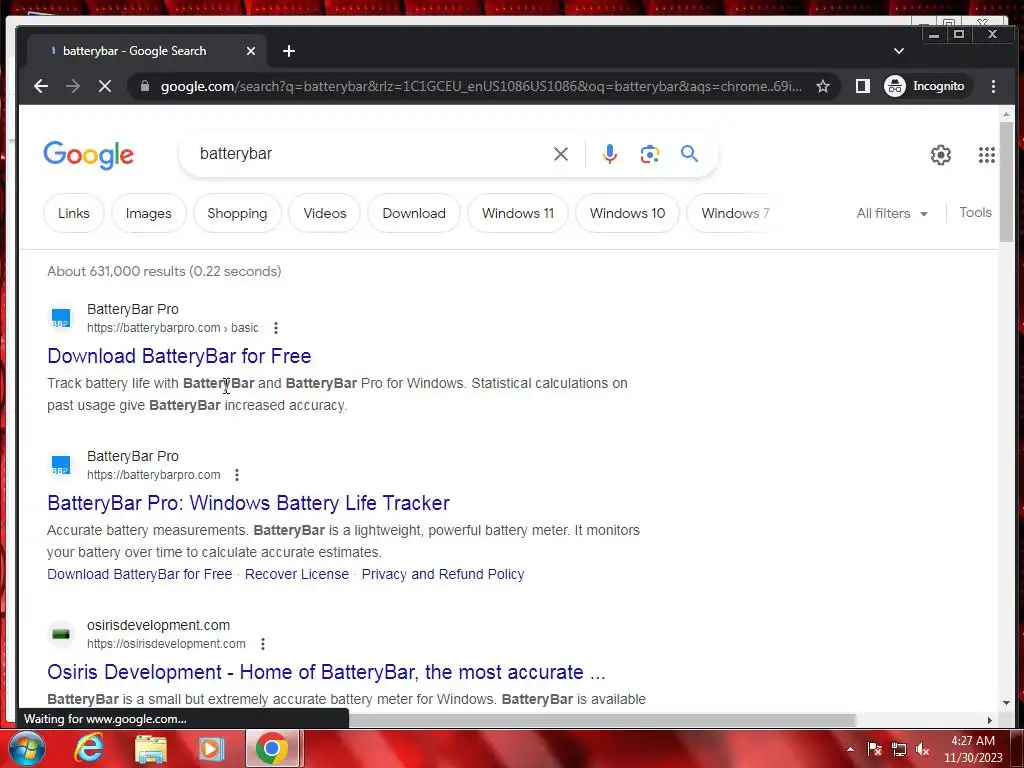Open the search Tools option
This screenshot has height=768, width=1024.
pos(976,212)
